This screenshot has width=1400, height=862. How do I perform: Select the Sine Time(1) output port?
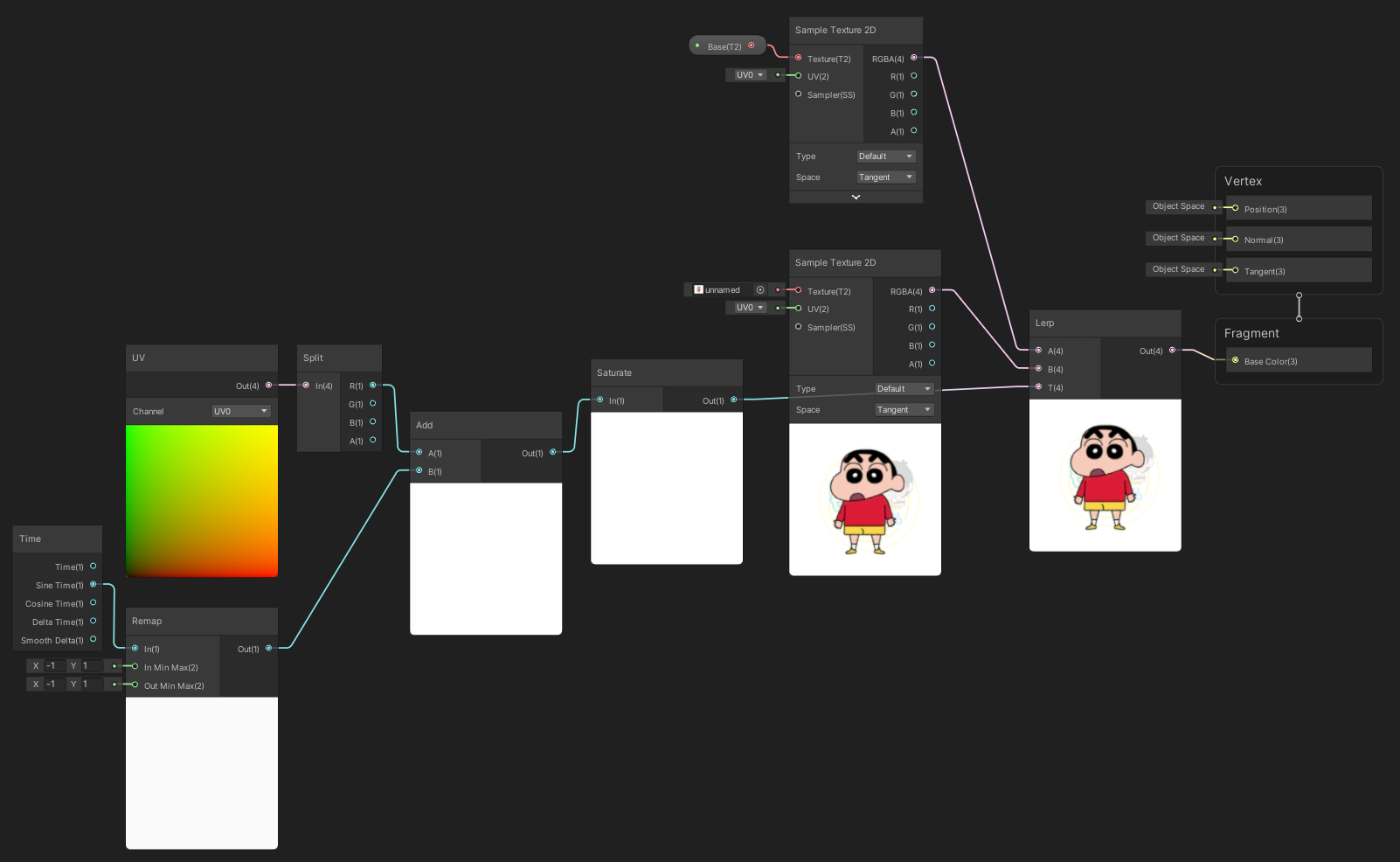tap(93, 584)
